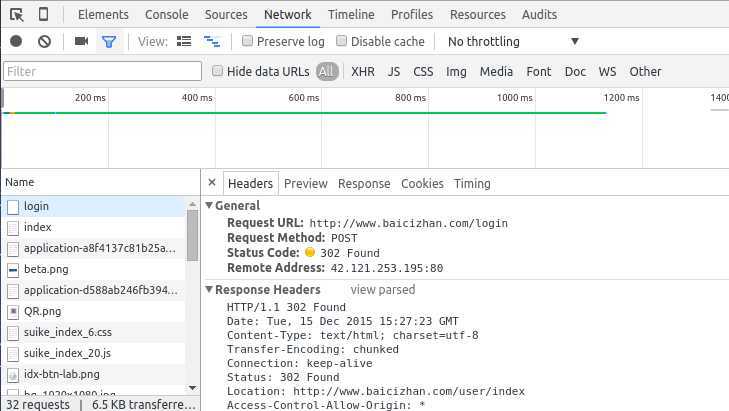Toggle device mode phone icon
The height and width of the screenshot is (411, 729).
coord(43,14)
